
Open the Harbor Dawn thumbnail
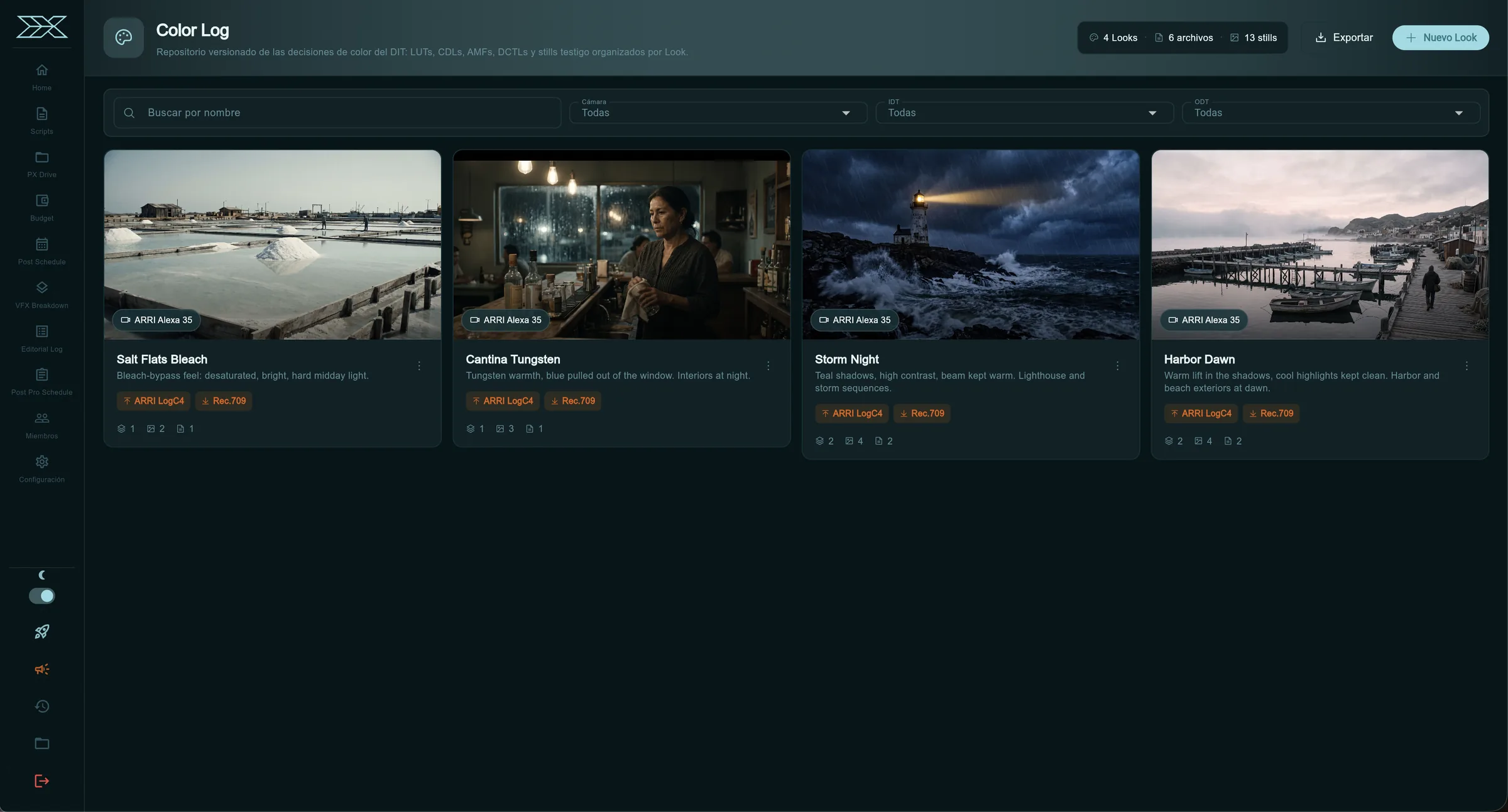pos(1319,245)
